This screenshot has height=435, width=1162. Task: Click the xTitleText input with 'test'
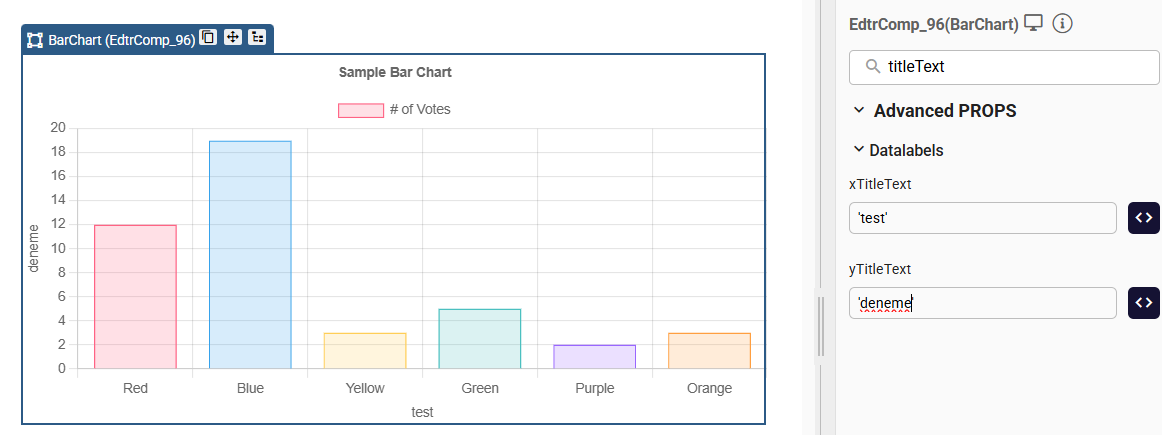tap(982, 218)
